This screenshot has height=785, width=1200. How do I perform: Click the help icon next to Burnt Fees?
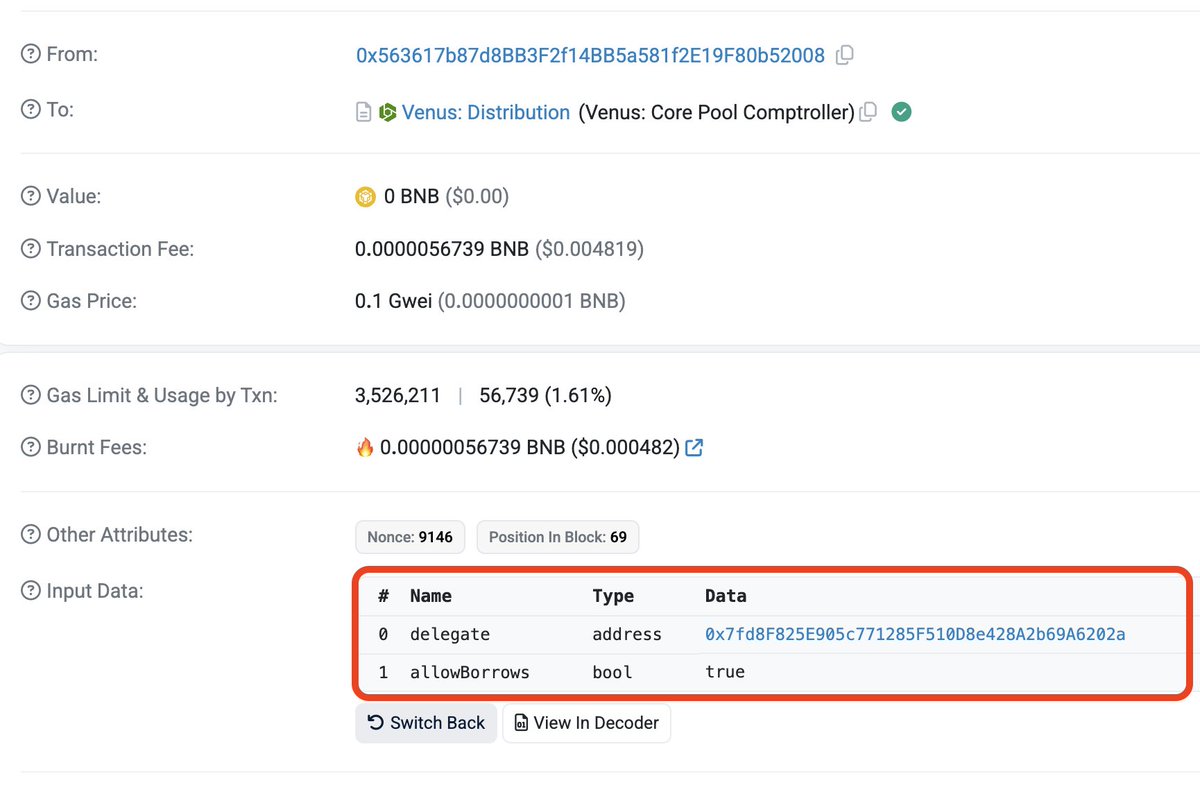pyautogui.click(x=31, y=447)
